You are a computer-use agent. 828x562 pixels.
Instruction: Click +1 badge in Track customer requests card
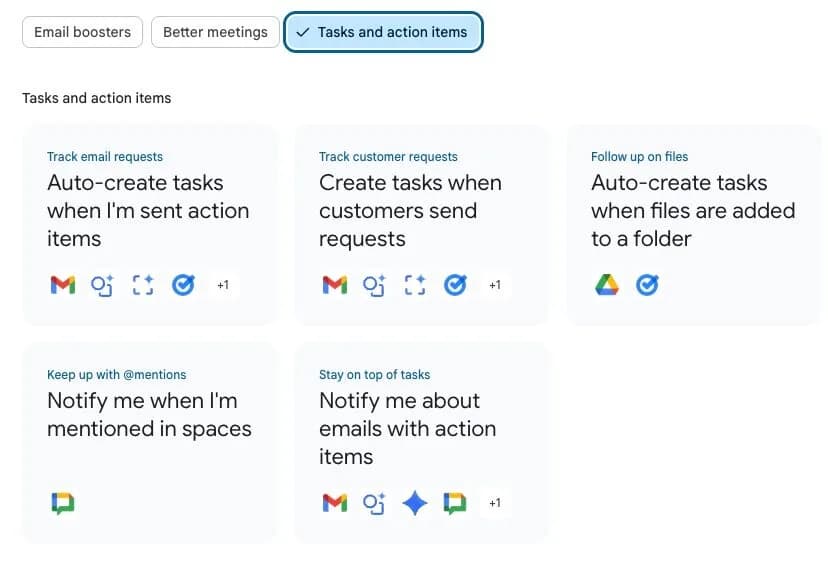point(495,285)
